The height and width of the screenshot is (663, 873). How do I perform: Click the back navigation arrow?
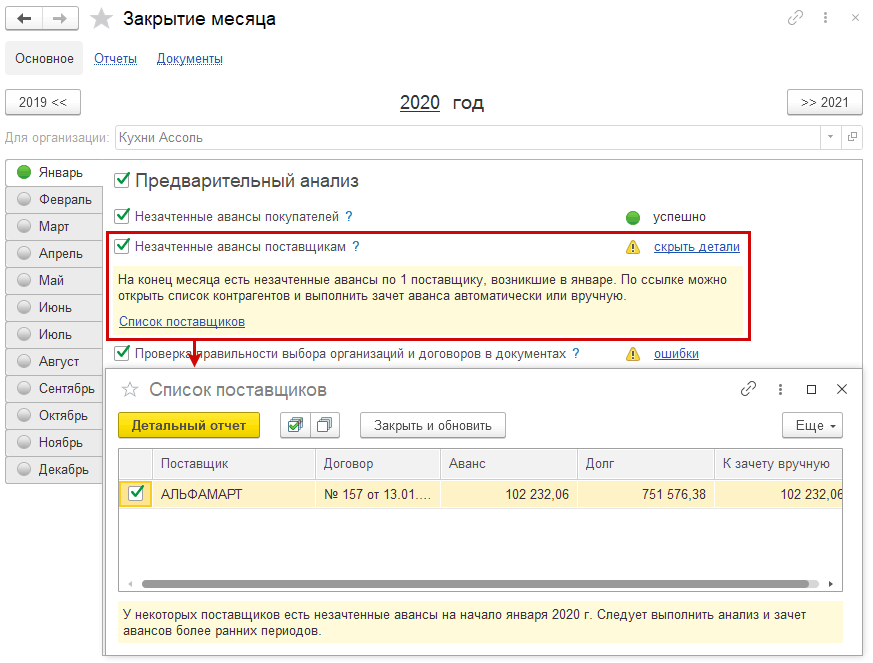coord(25,19)
